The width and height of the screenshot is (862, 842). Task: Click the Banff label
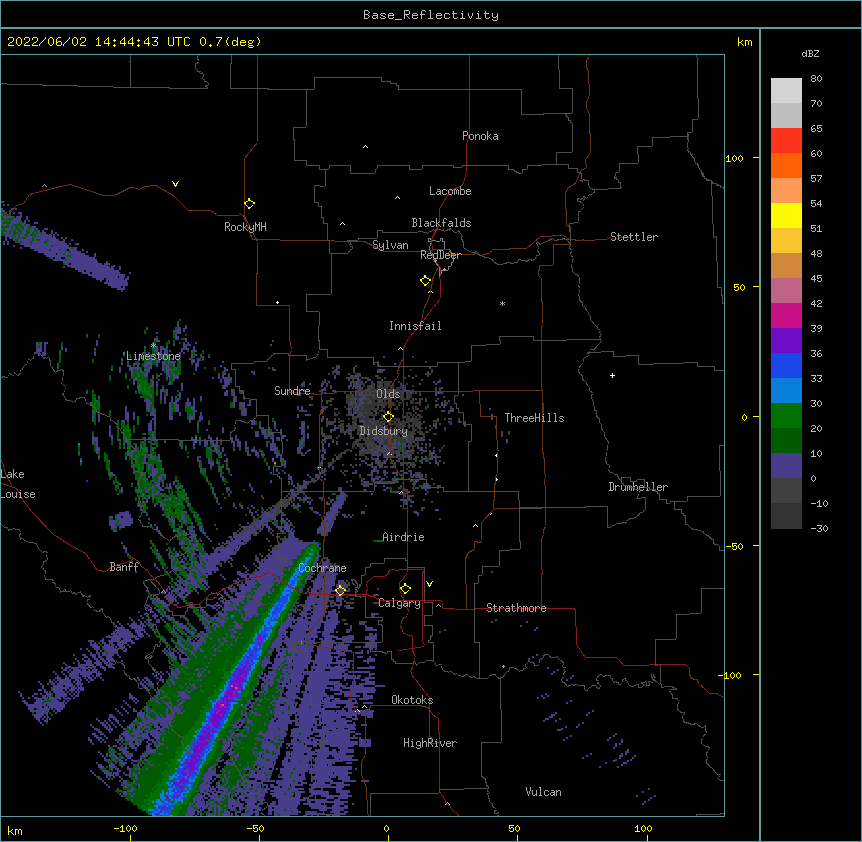pos(124,567)
